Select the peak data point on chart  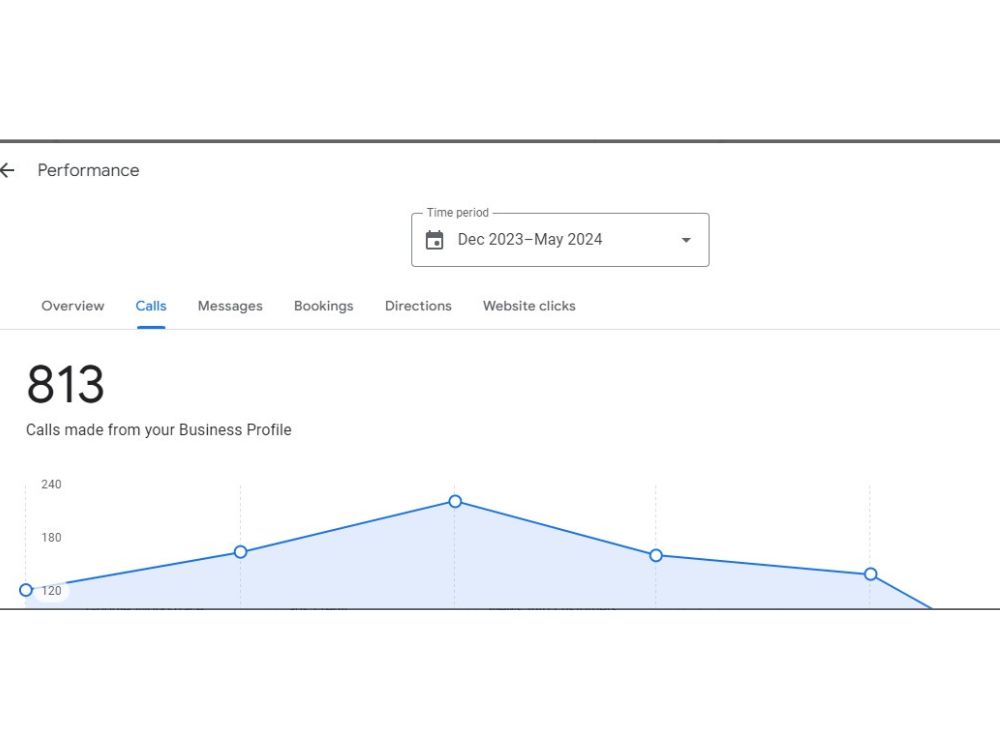[x=455, y=501]
